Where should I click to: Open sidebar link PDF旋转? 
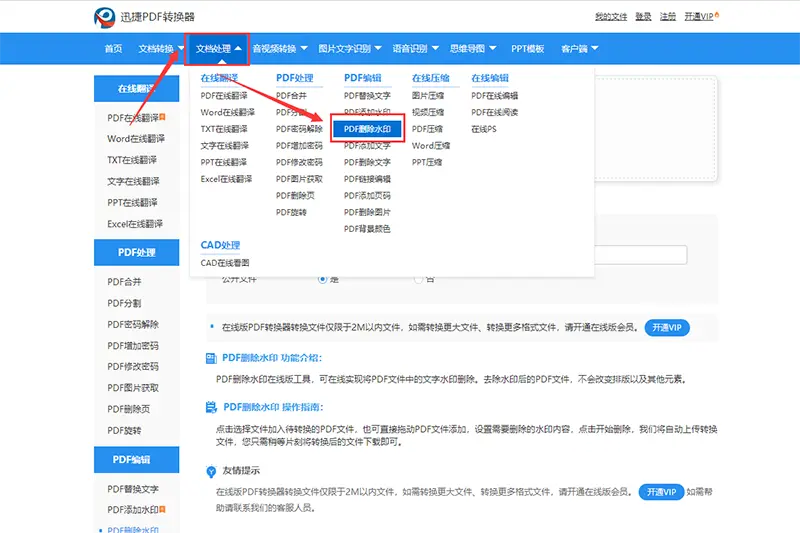tap(124, 430)
